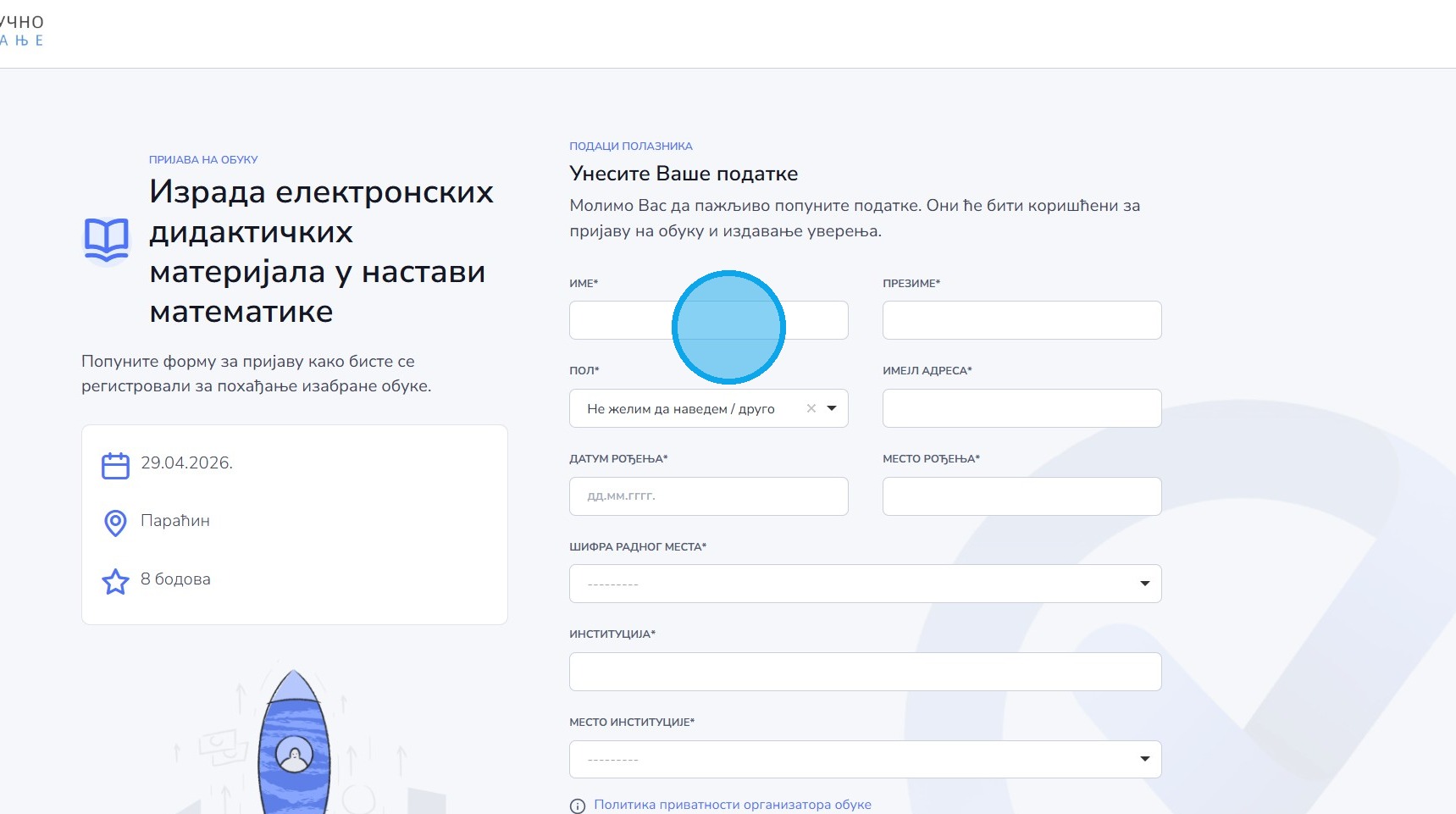Focus the Презиме input field
1456x814 pixels.
1022,320
